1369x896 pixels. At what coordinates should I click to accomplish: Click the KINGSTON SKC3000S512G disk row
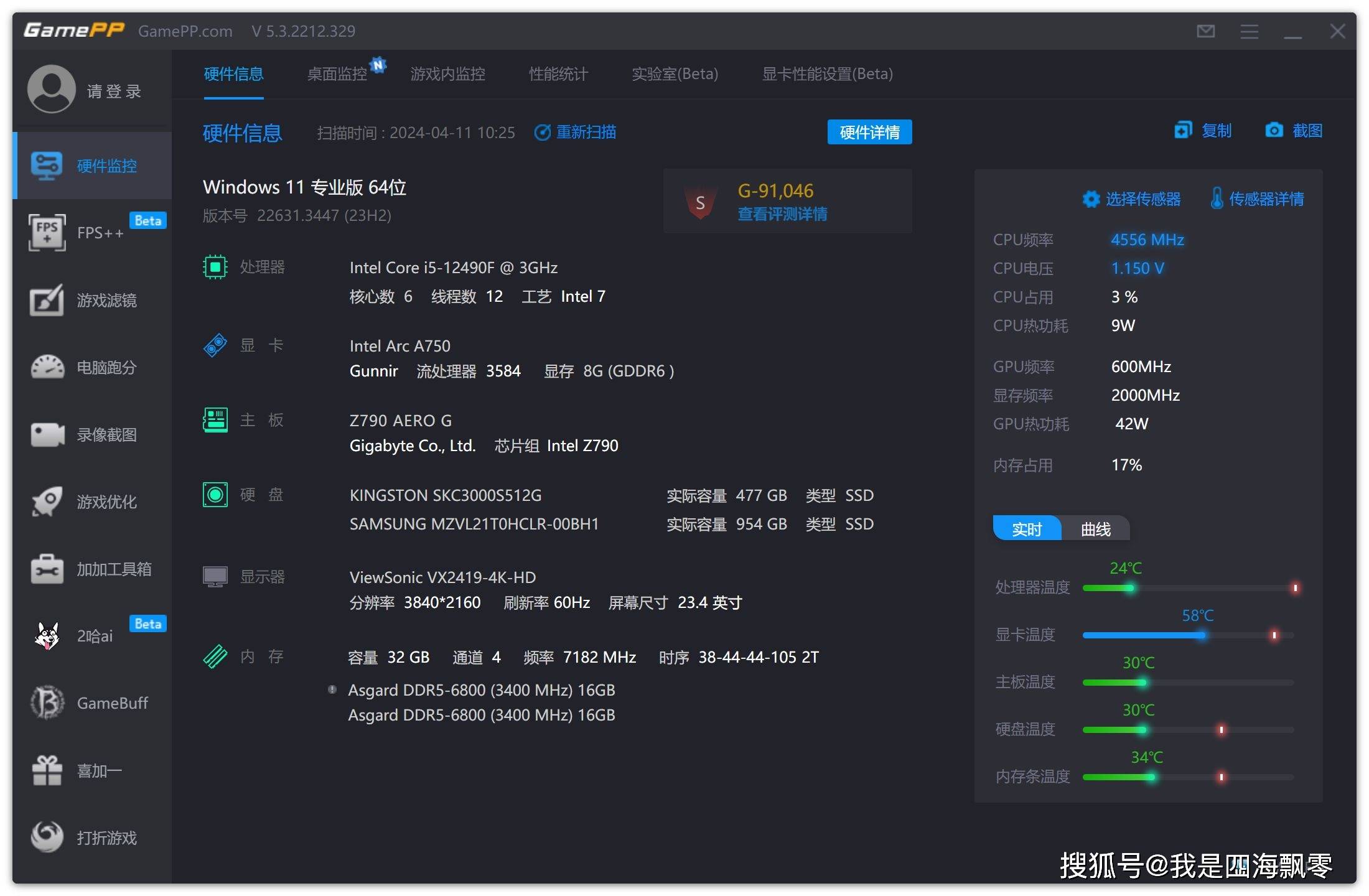click(x=612, y=495)
